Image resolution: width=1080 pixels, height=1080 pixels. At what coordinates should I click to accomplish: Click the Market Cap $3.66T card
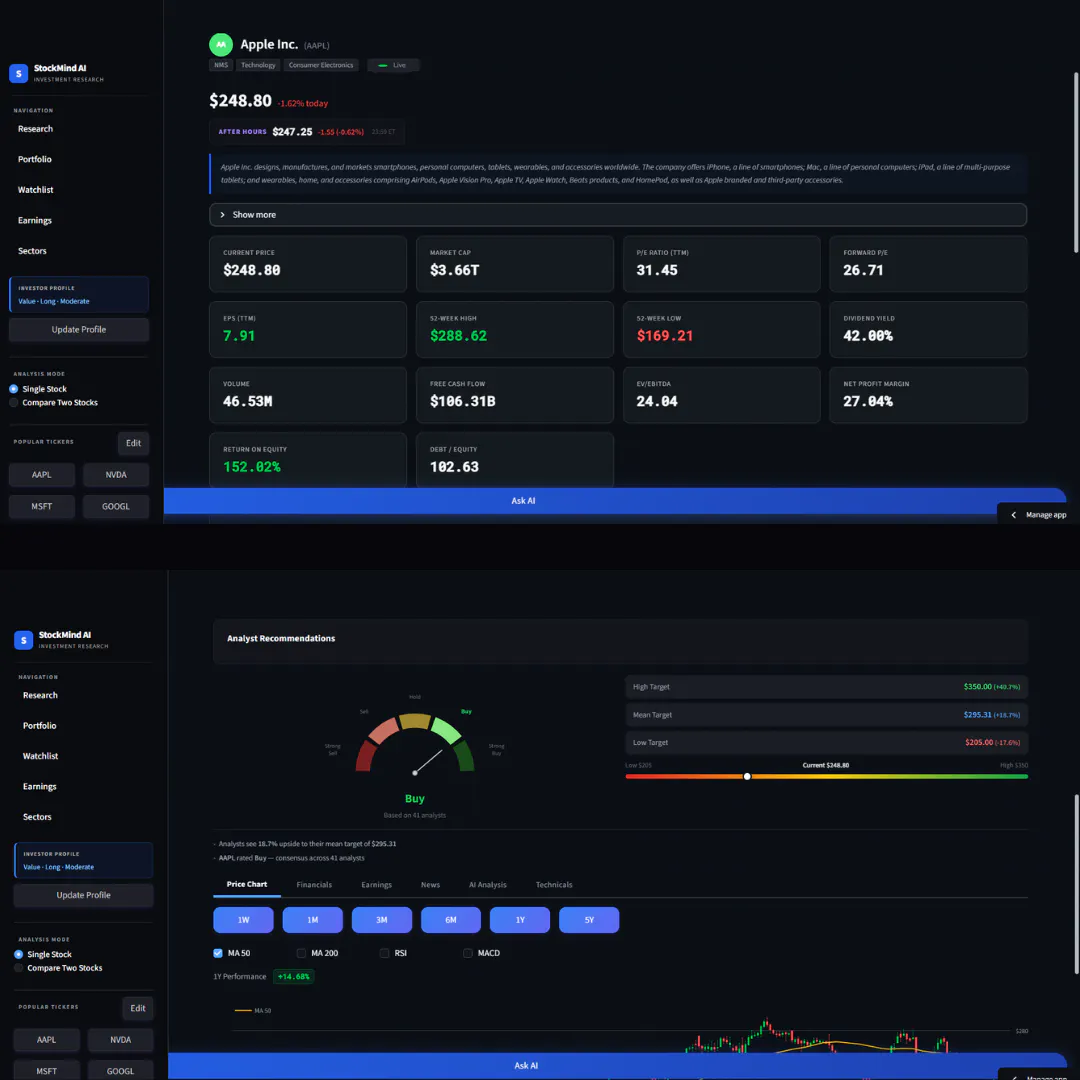click(515, 264)
